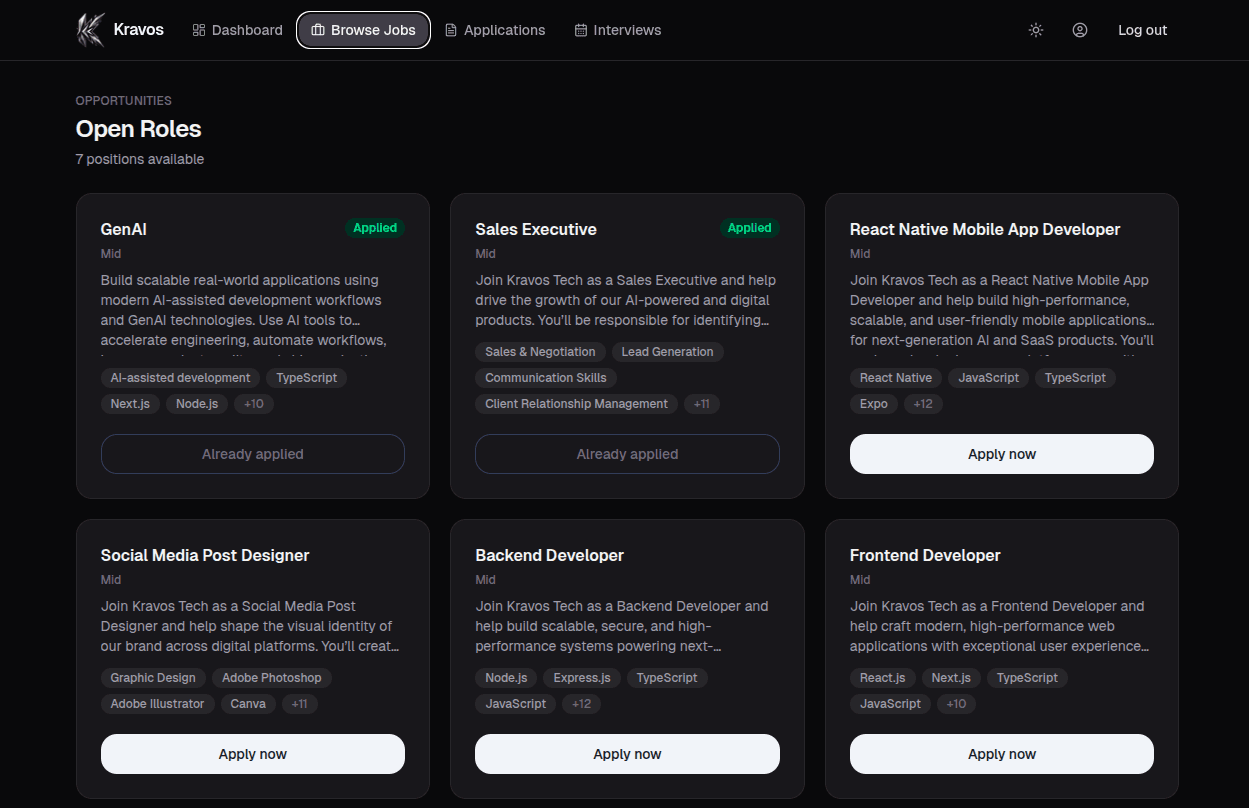
Task: Toggle the light/dark theme sun icon
Action: tap(1036, 30)
